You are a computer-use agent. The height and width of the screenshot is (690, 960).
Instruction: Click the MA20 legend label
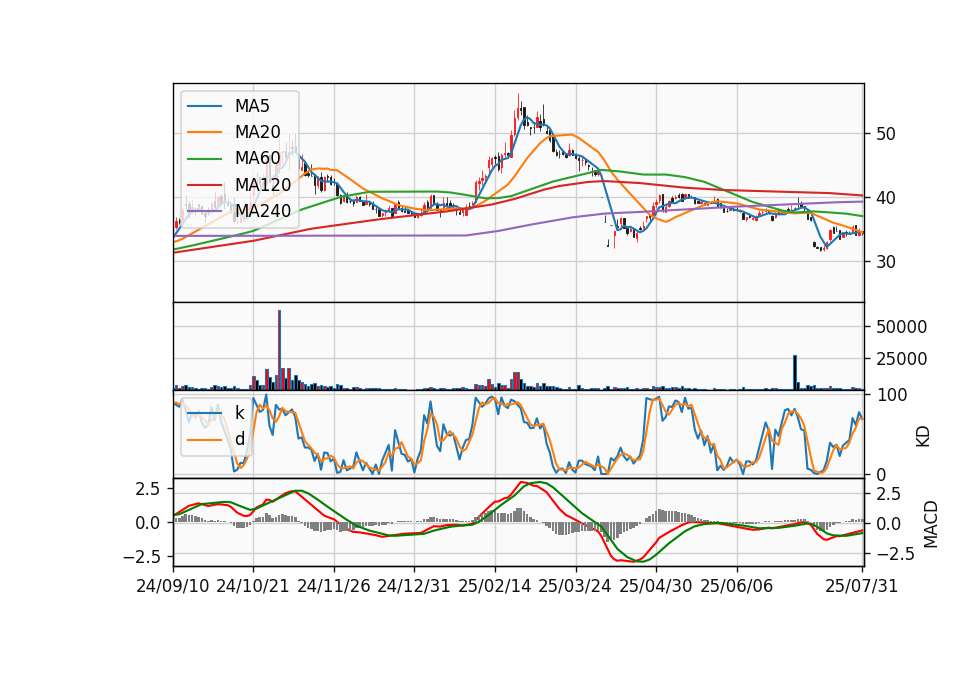tap(257, 132)
